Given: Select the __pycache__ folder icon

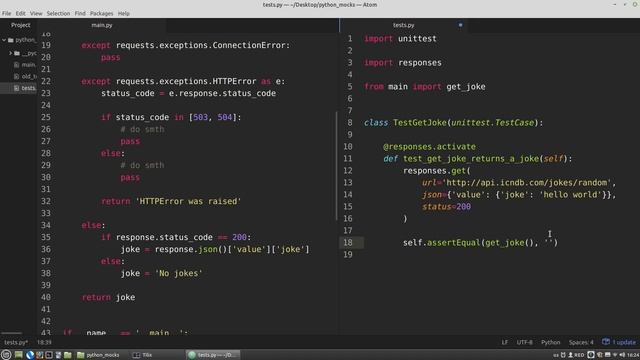Looking at the screenshot, I should coord(17,53).
